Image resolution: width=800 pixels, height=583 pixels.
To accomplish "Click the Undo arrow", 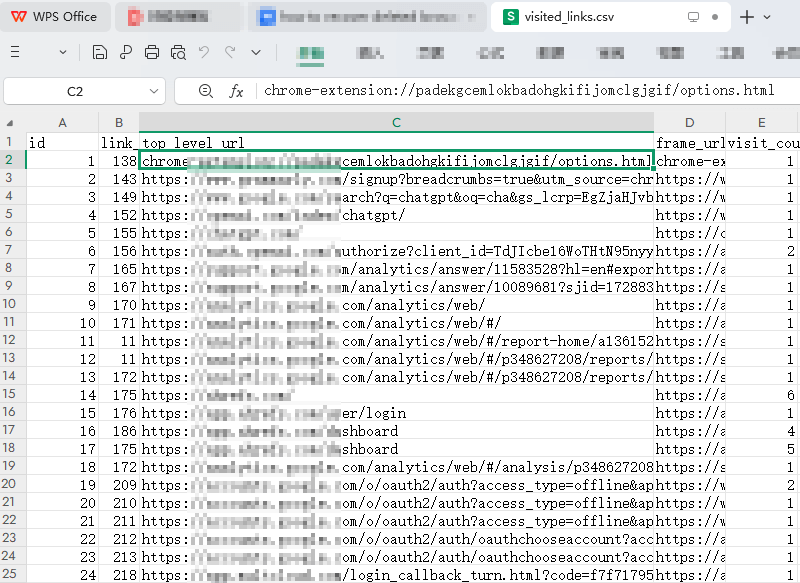I will point(204,53).
